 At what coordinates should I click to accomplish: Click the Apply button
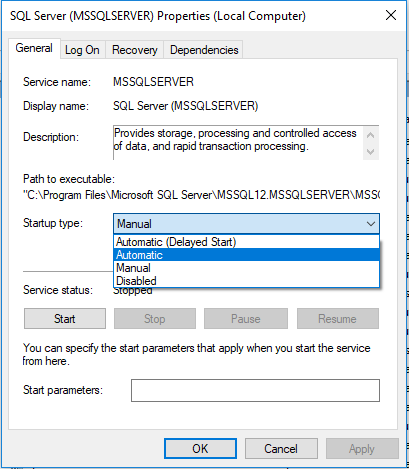(362, 449)
